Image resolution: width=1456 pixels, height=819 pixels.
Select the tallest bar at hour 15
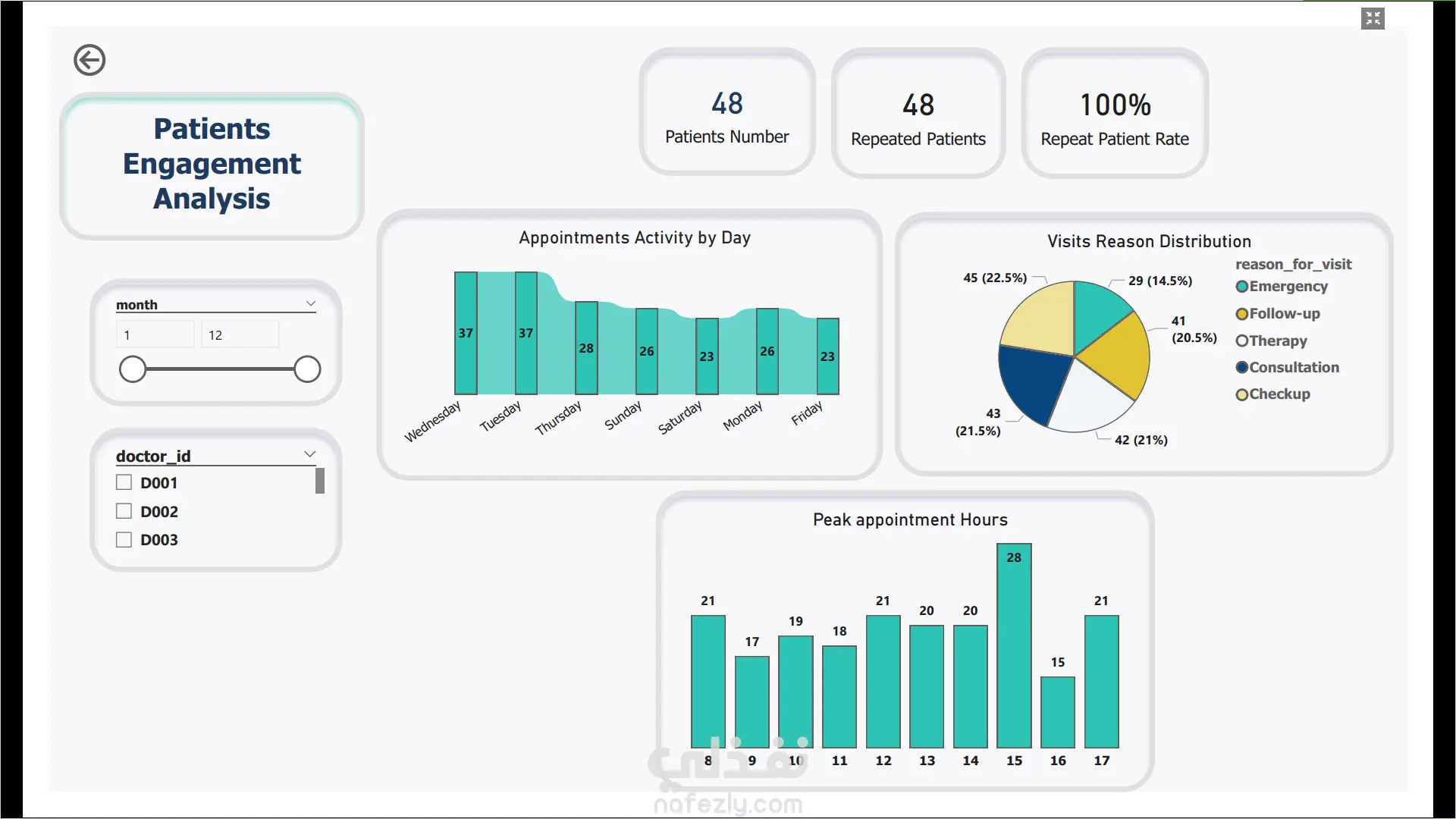pyautogui.click(x=1014, y=645)
